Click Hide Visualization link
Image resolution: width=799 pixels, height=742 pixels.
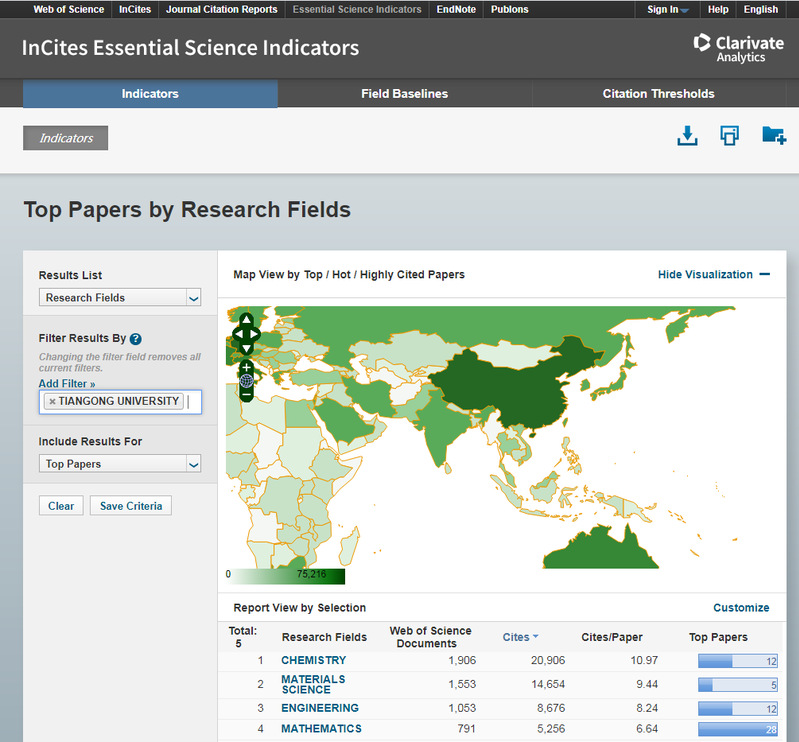(705, 274)
